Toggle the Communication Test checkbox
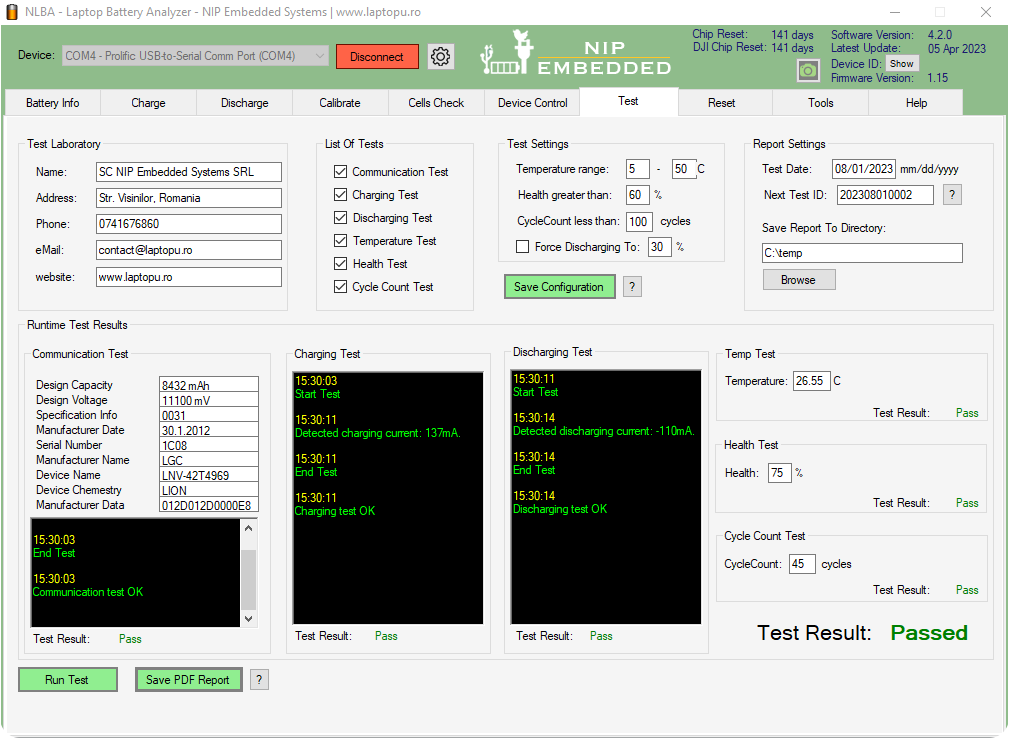1009x738 pixels. pos(340,172)
